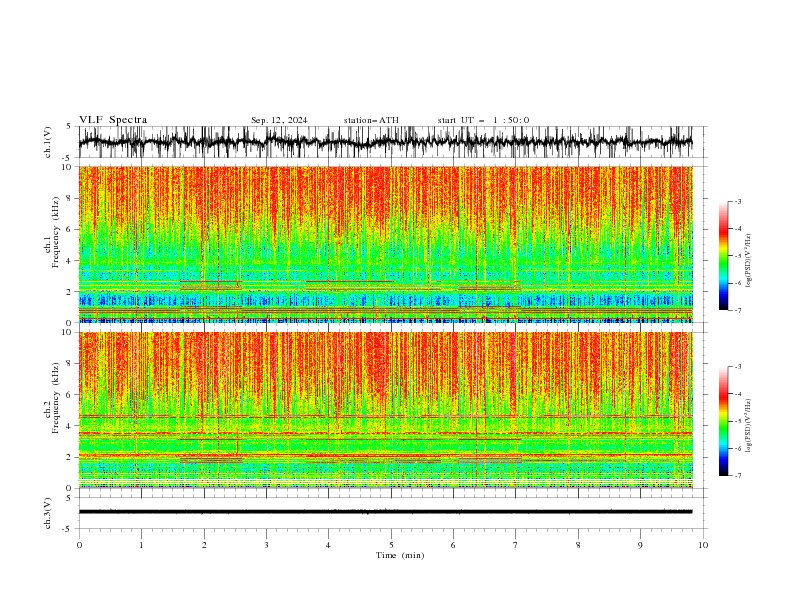Click the "1" tick on the time axis

pos(141,545)
